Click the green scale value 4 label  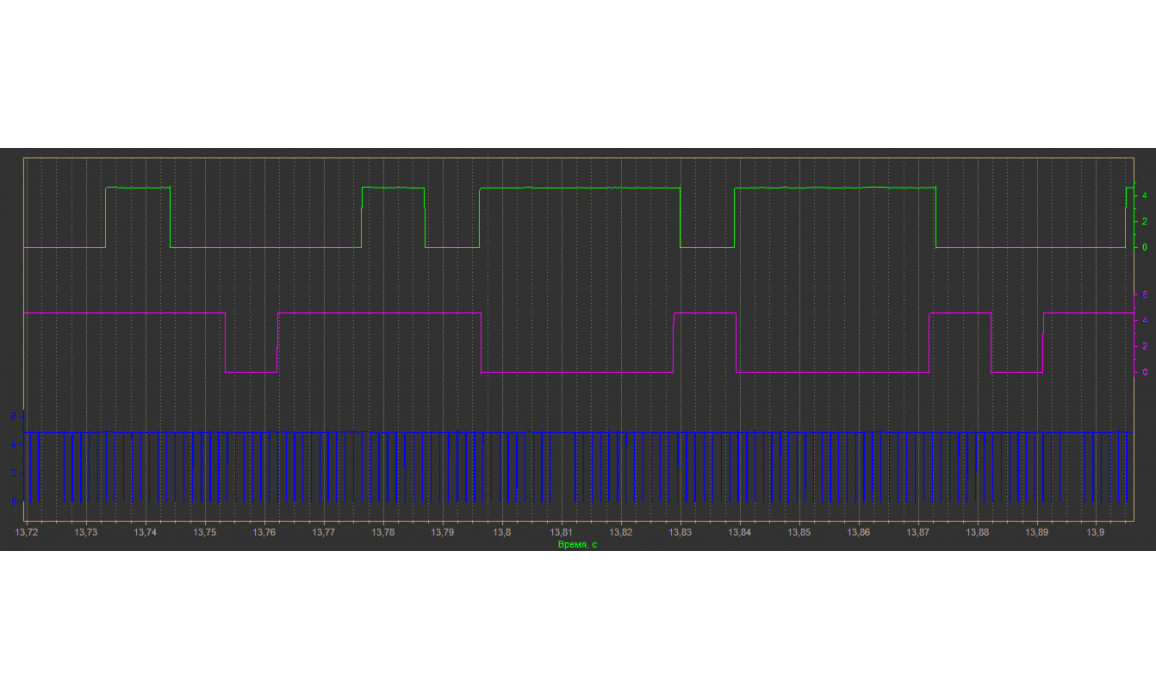[x=1144, y=195]
